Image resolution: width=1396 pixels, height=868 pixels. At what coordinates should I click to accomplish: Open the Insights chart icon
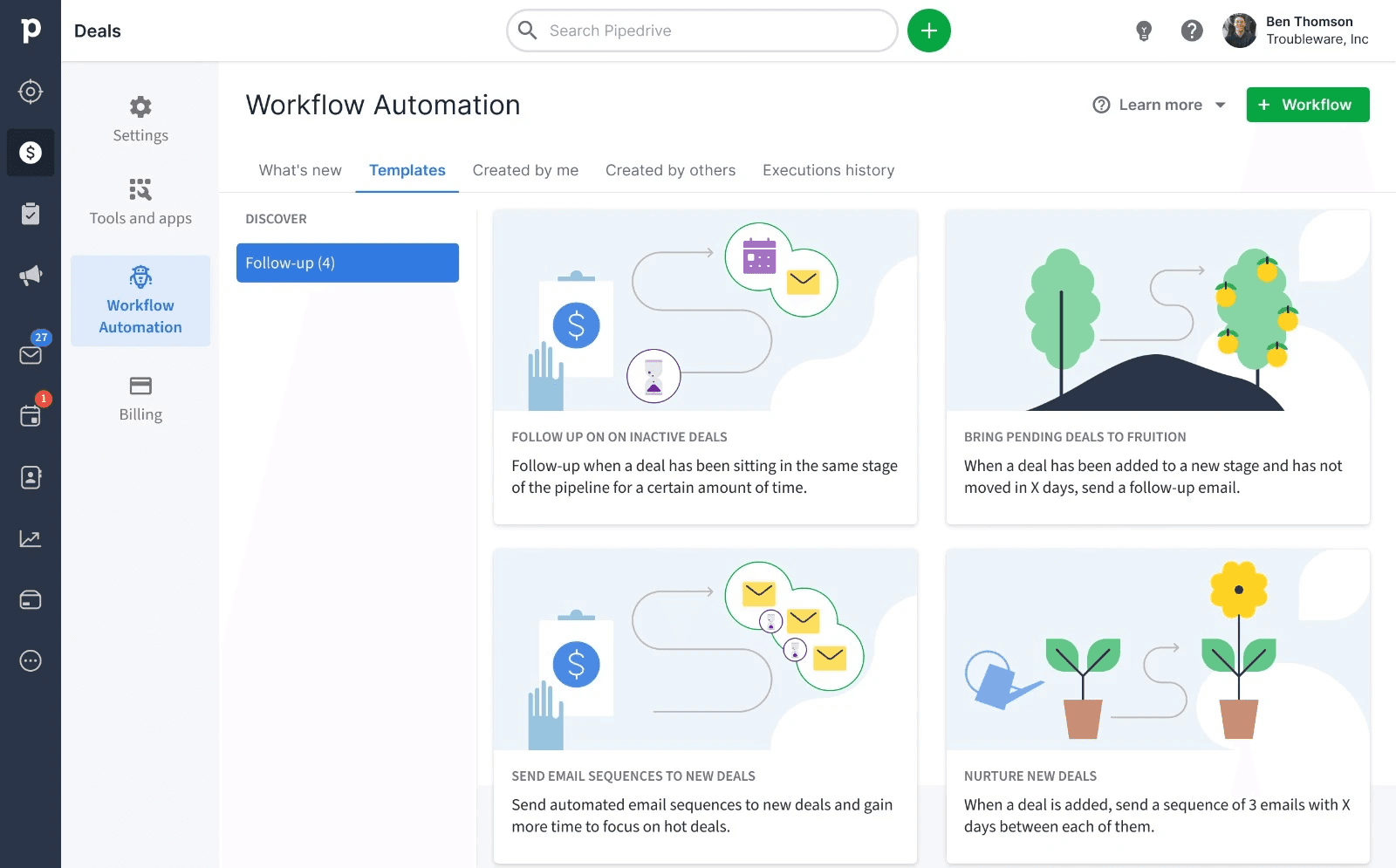point(31,538)
